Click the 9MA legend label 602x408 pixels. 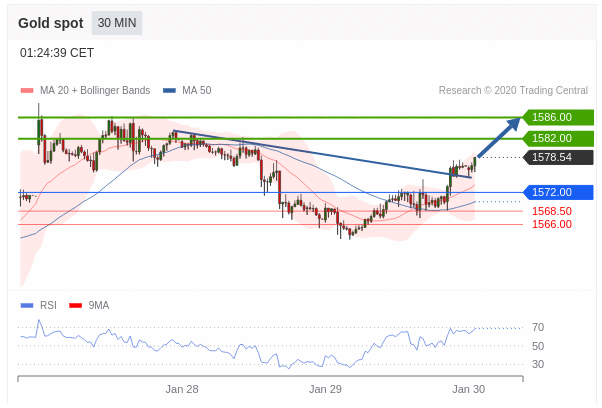coord(99,306)
